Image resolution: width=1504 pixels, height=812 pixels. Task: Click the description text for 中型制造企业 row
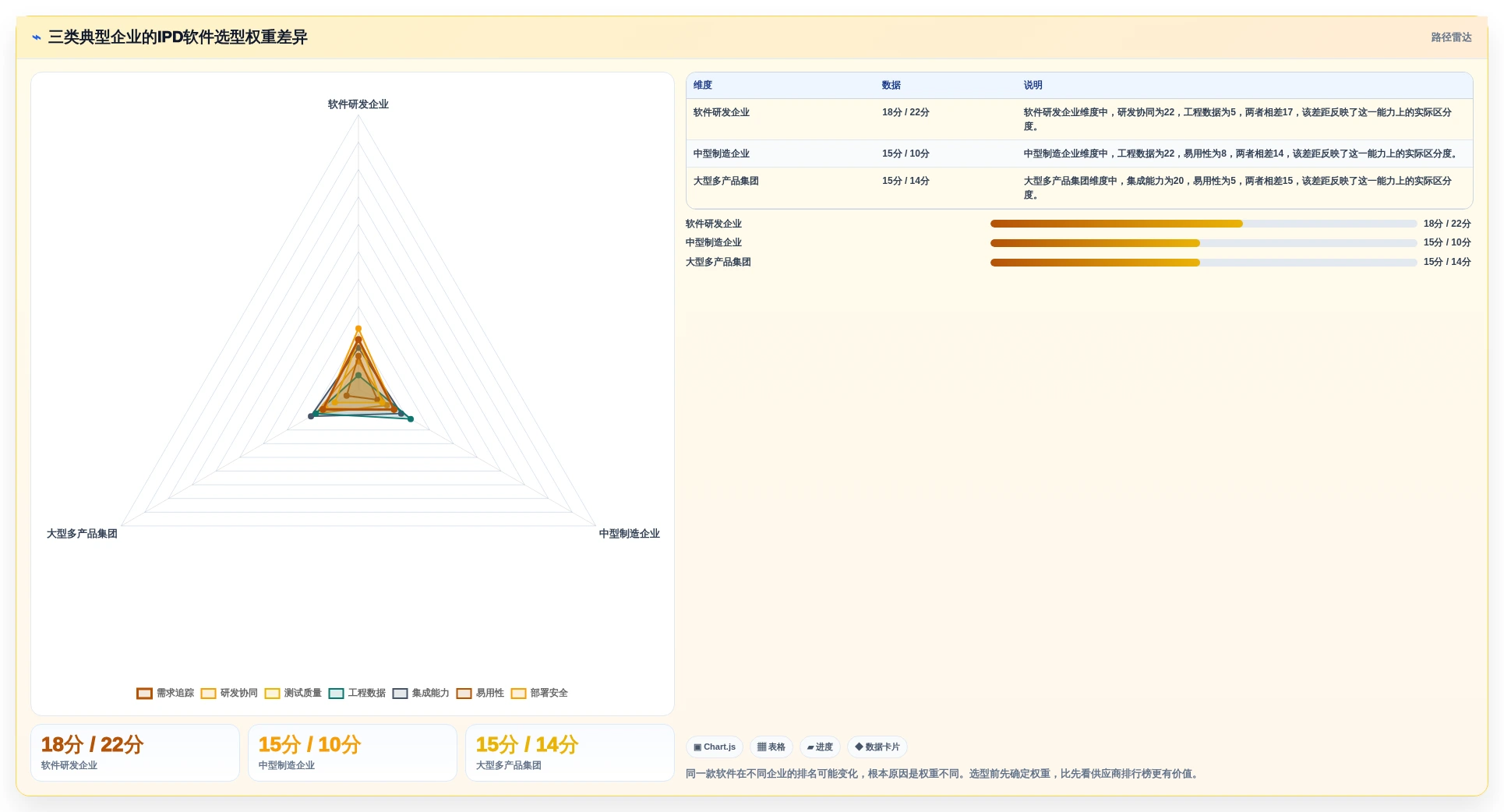coord(1241,154)
